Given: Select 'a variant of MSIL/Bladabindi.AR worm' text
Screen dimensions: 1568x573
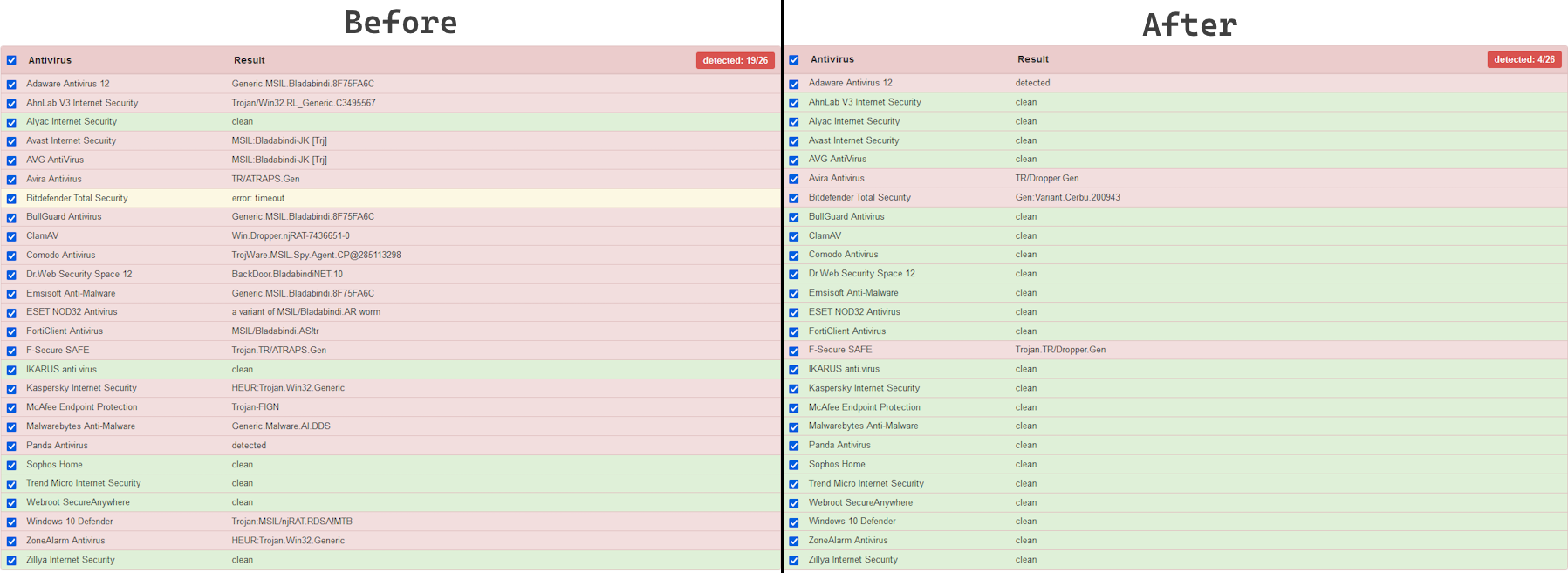Looking at the screenshot, I should [x=306, y=311].
